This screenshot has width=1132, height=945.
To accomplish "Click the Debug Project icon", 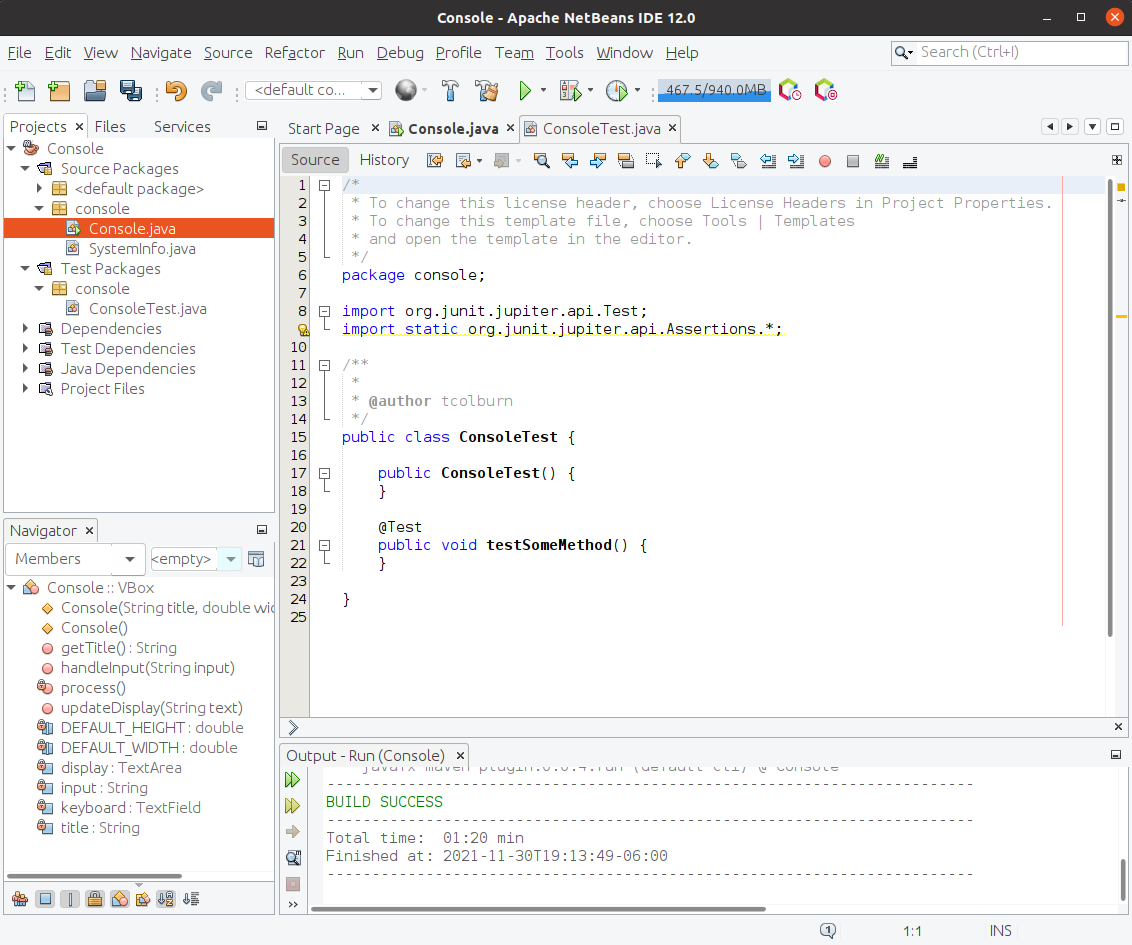I will pos(570,91).
